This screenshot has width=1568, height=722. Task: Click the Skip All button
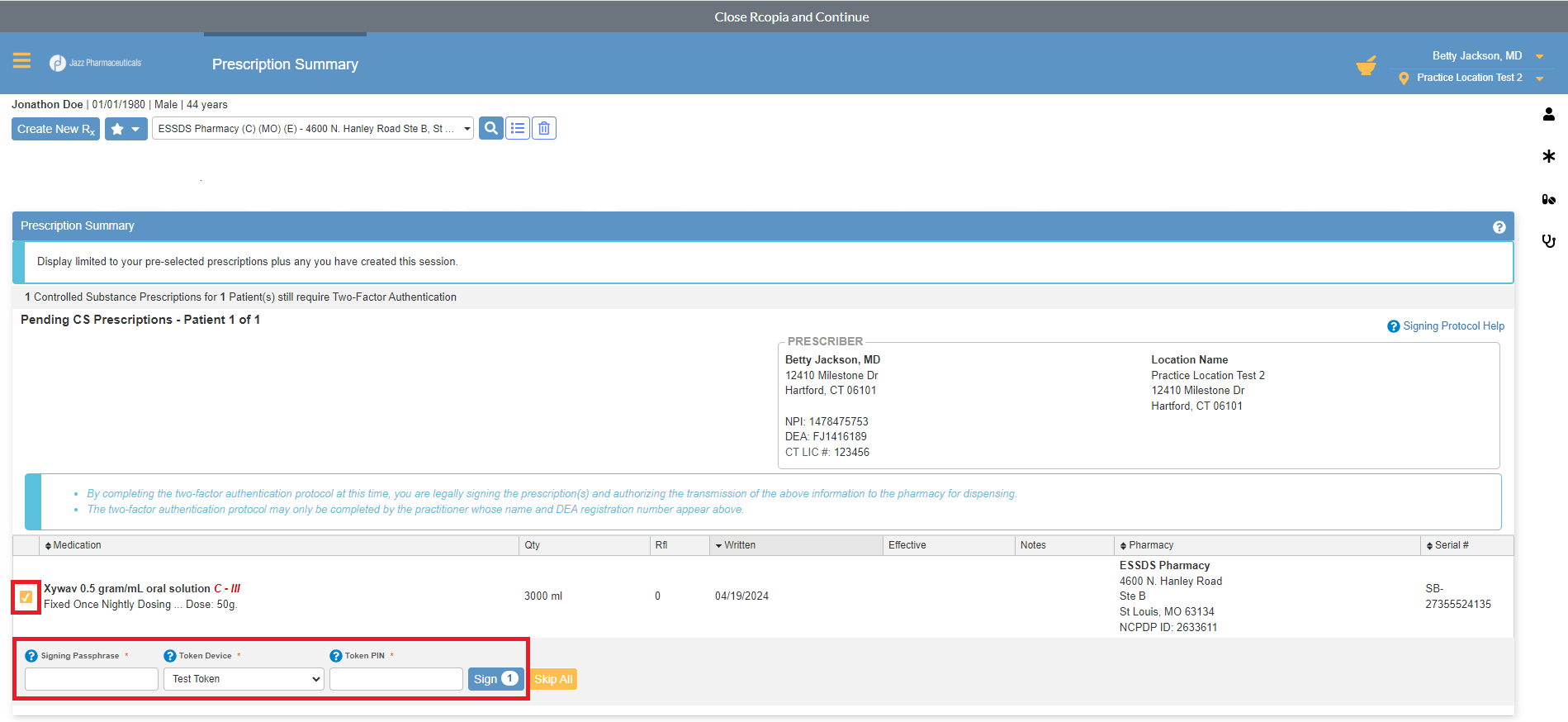coord(553,679)
